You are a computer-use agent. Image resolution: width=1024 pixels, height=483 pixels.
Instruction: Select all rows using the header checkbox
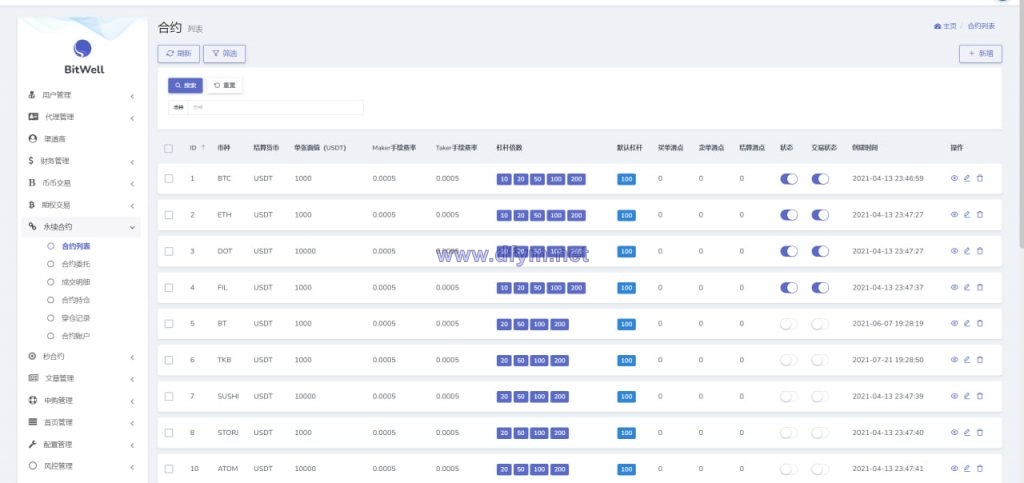tap(168, 148)
